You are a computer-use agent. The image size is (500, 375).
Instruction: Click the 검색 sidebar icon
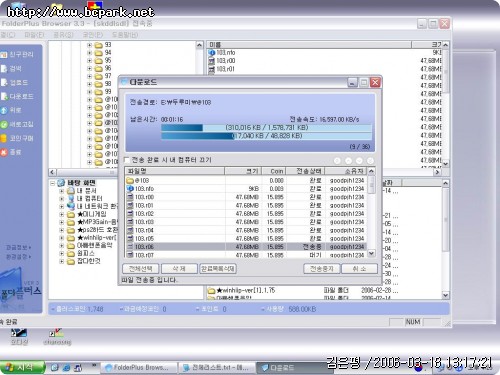coord(4,69)
